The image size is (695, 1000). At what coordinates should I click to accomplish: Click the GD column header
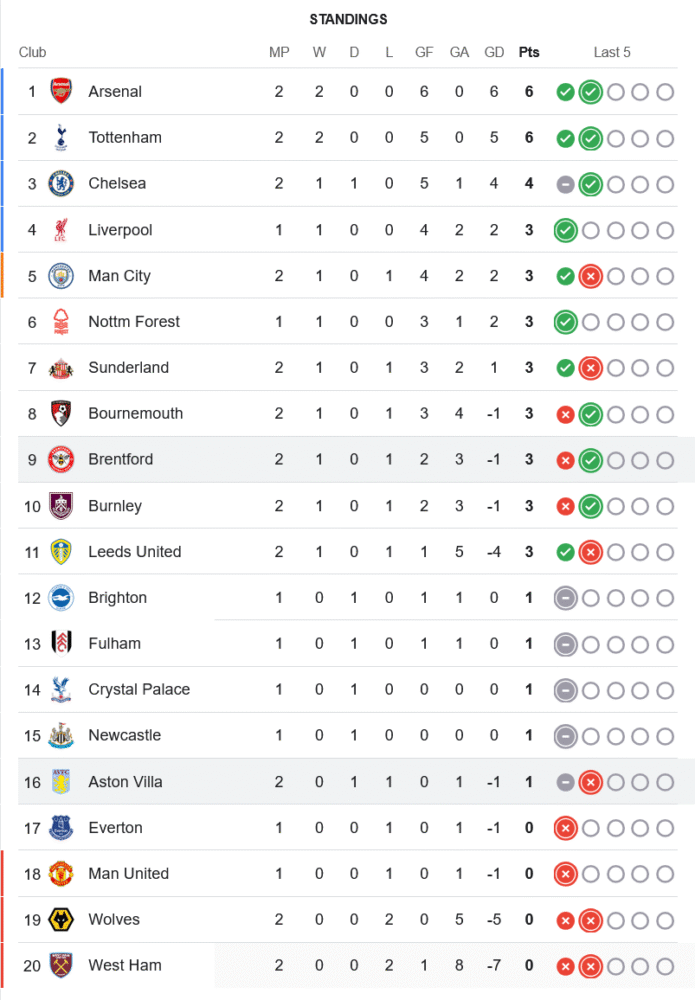coord(494,52)
